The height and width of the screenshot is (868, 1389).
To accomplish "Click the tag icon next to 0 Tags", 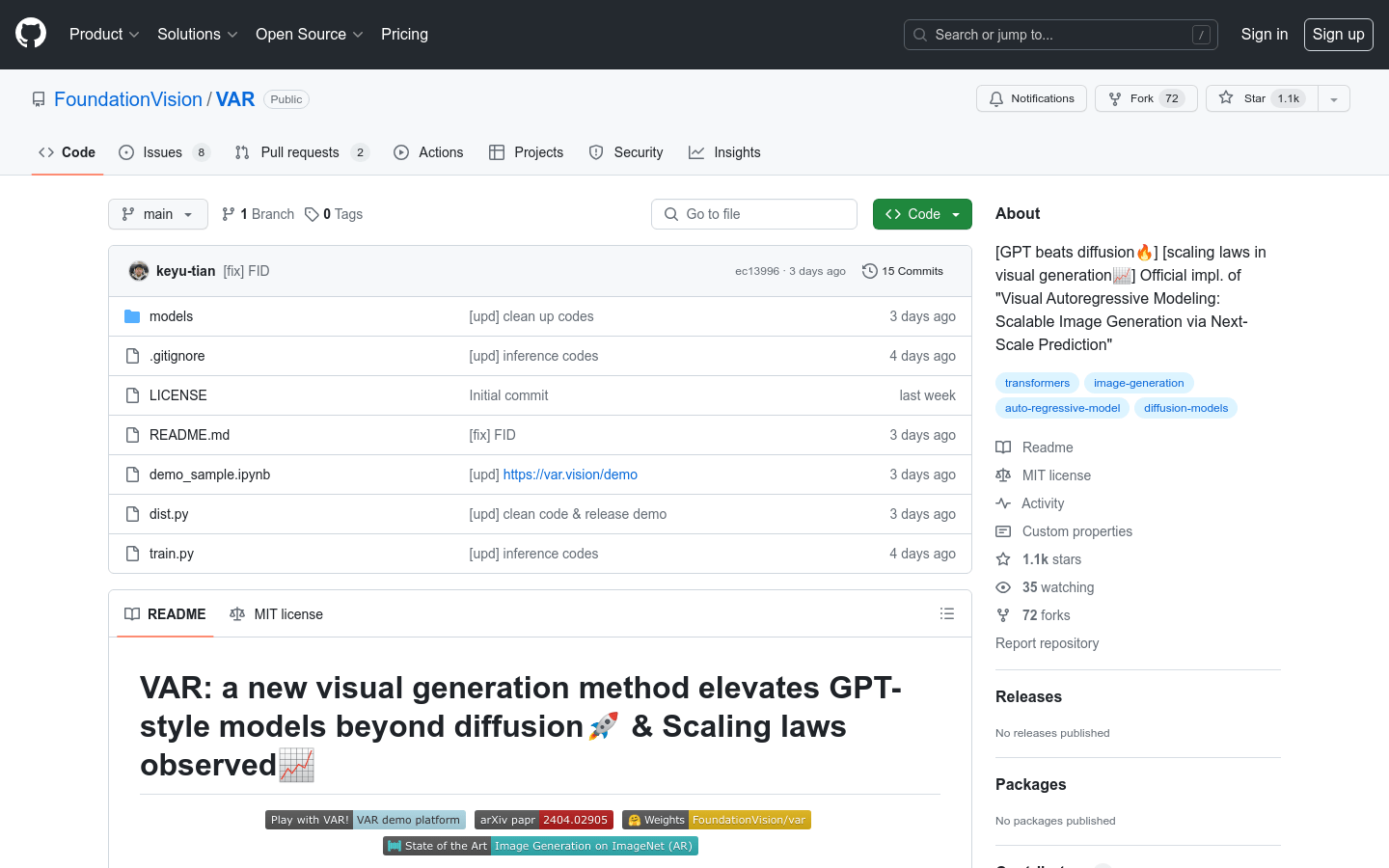I will click(x=312, y=214).
